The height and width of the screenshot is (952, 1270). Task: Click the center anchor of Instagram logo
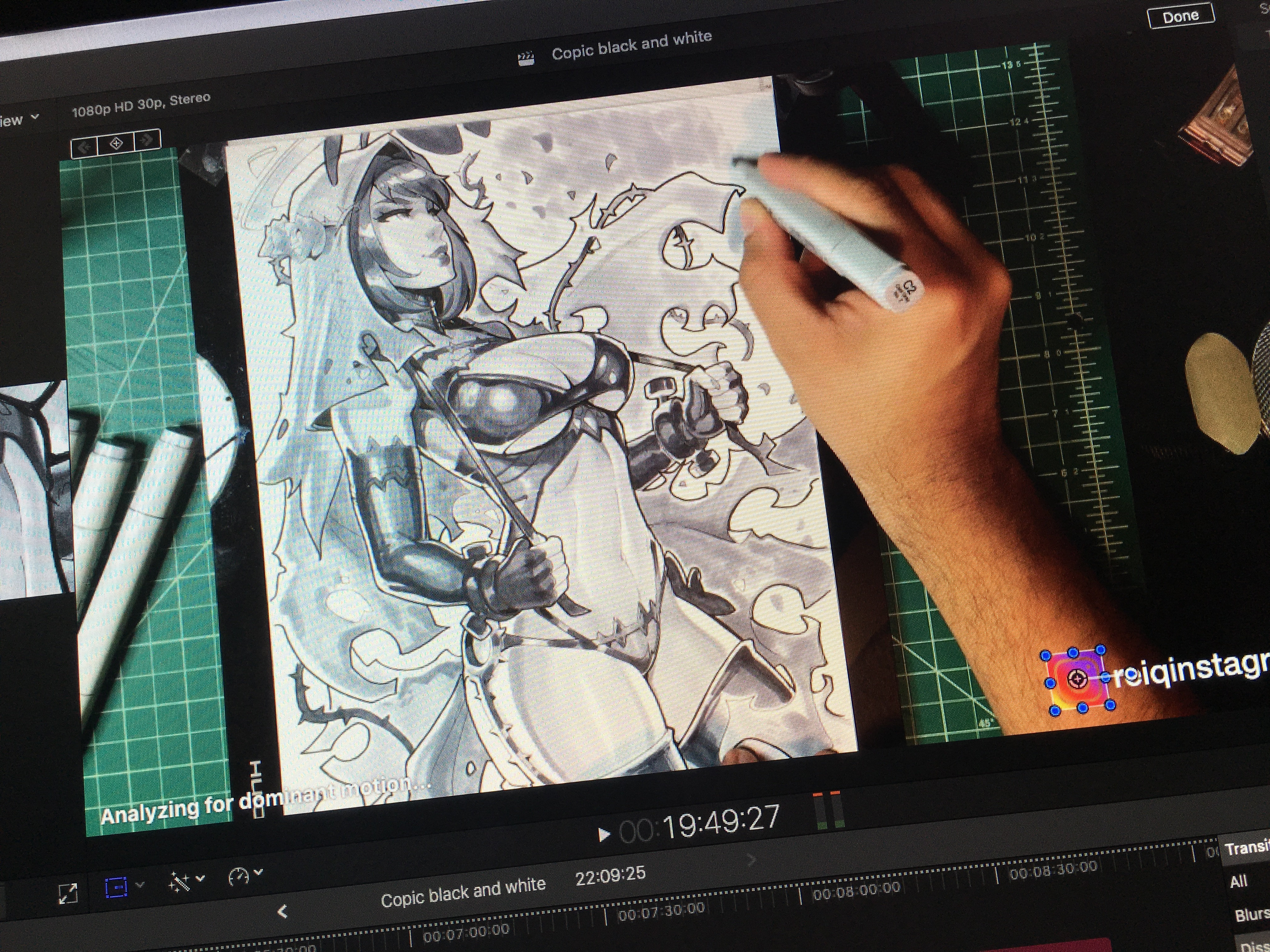1077,679
